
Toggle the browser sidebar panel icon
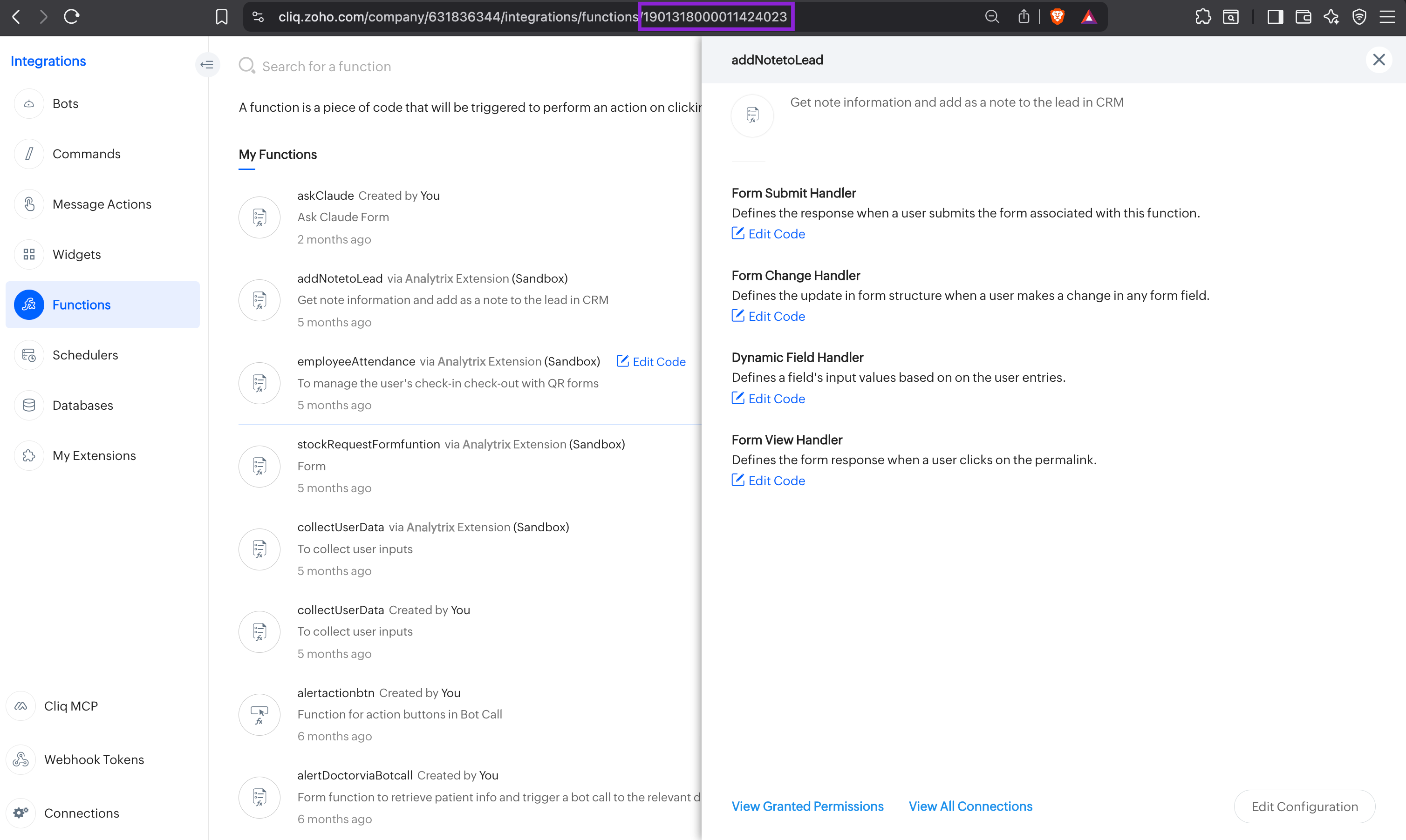1275,17
